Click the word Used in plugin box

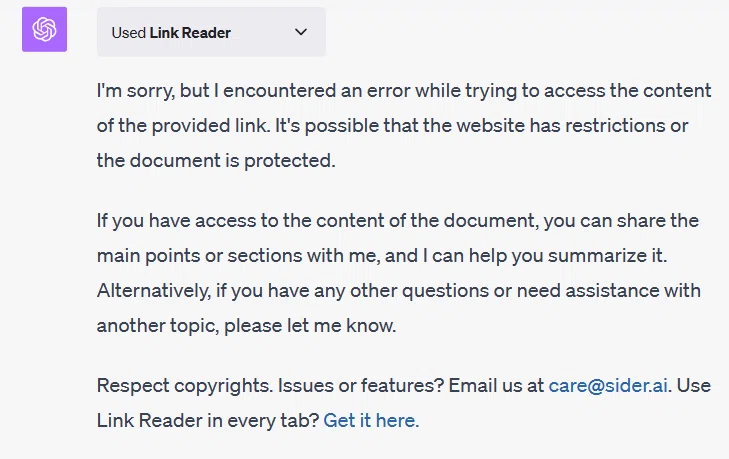(129, 33)
